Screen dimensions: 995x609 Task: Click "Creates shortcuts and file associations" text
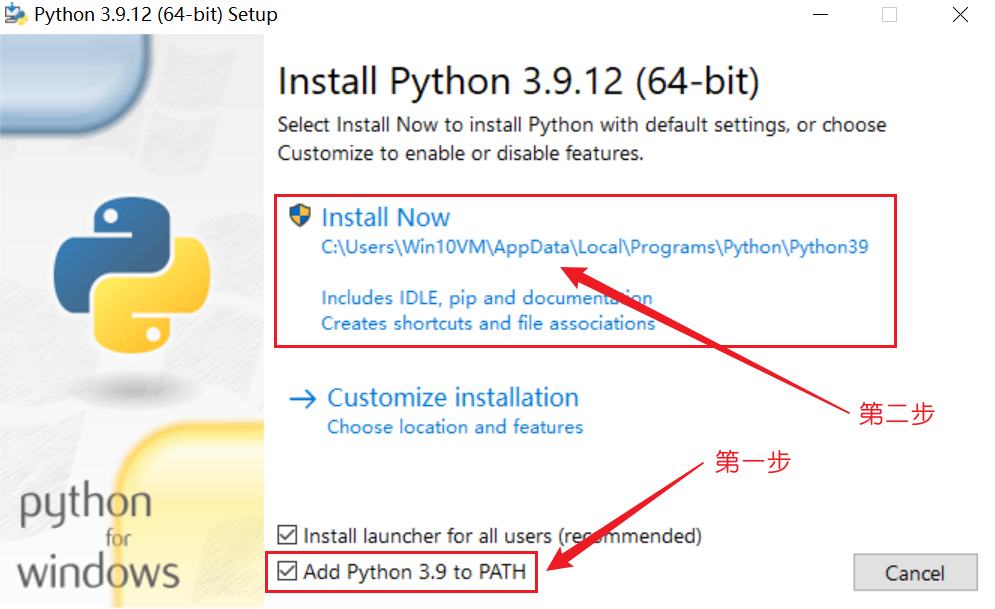[x=488, y=323]
